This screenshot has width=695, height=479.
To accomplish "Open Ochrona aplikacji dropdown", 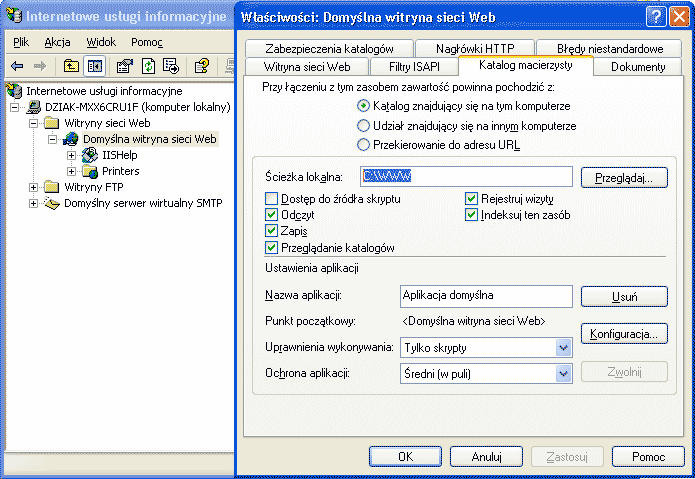I will click(x=563, y=374).
